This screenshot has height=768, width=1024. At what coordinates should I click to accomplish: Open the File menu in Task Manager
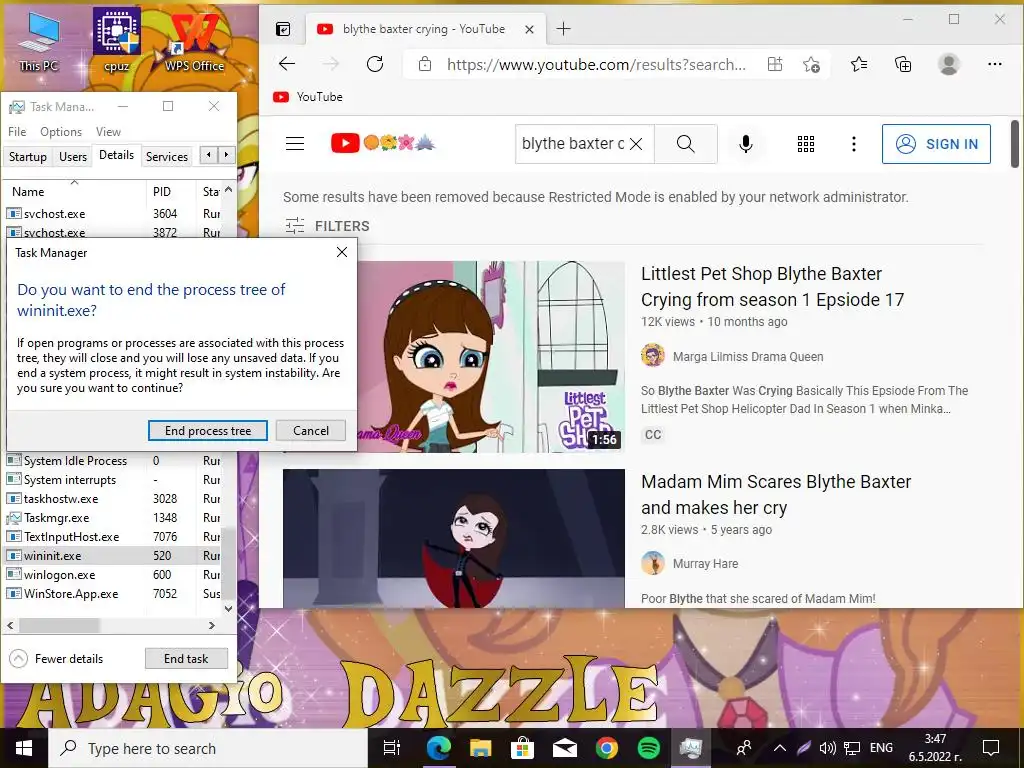pos(17,131)
